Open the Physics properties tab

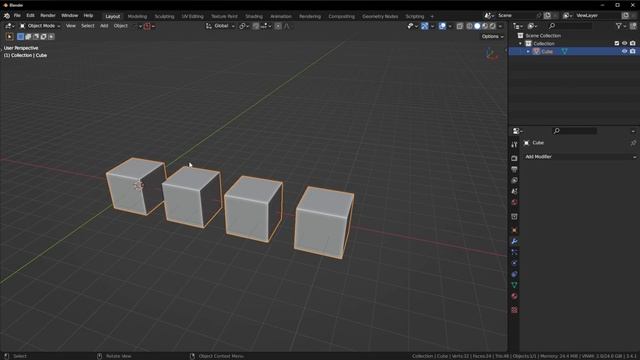pos(514,263)
